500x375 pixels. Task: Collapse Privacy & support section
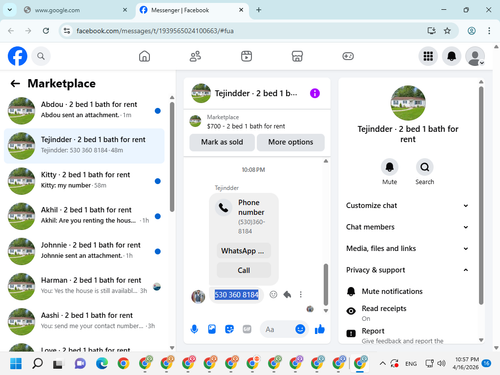click(x=407, y=270)
